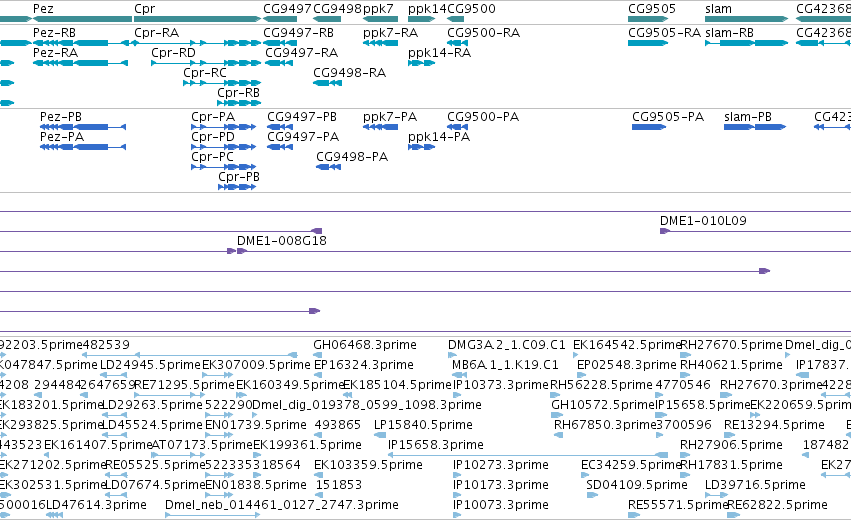Image resolution: width=851 pixels, height=520 pixels.
Task: Click the ppk7-RA transcript label
Action: (390, 33)
